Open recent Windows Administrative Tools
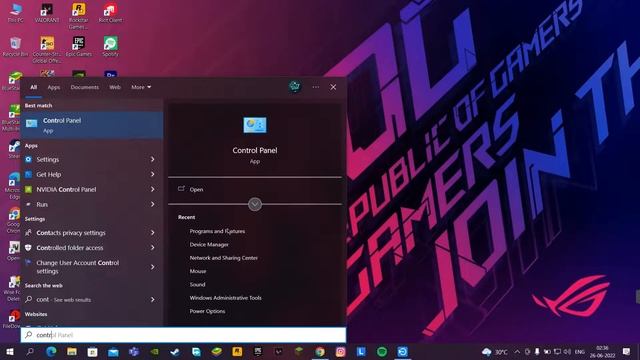This screenshot has width=640, height=360. point(225,298)
